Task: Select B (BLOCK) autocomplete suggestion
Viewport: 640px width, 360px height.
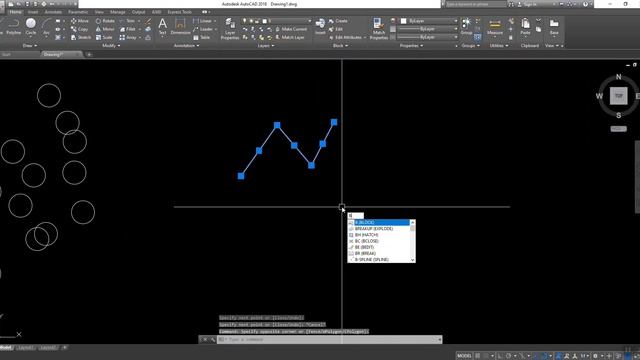Action: click(x=378, y=222)
